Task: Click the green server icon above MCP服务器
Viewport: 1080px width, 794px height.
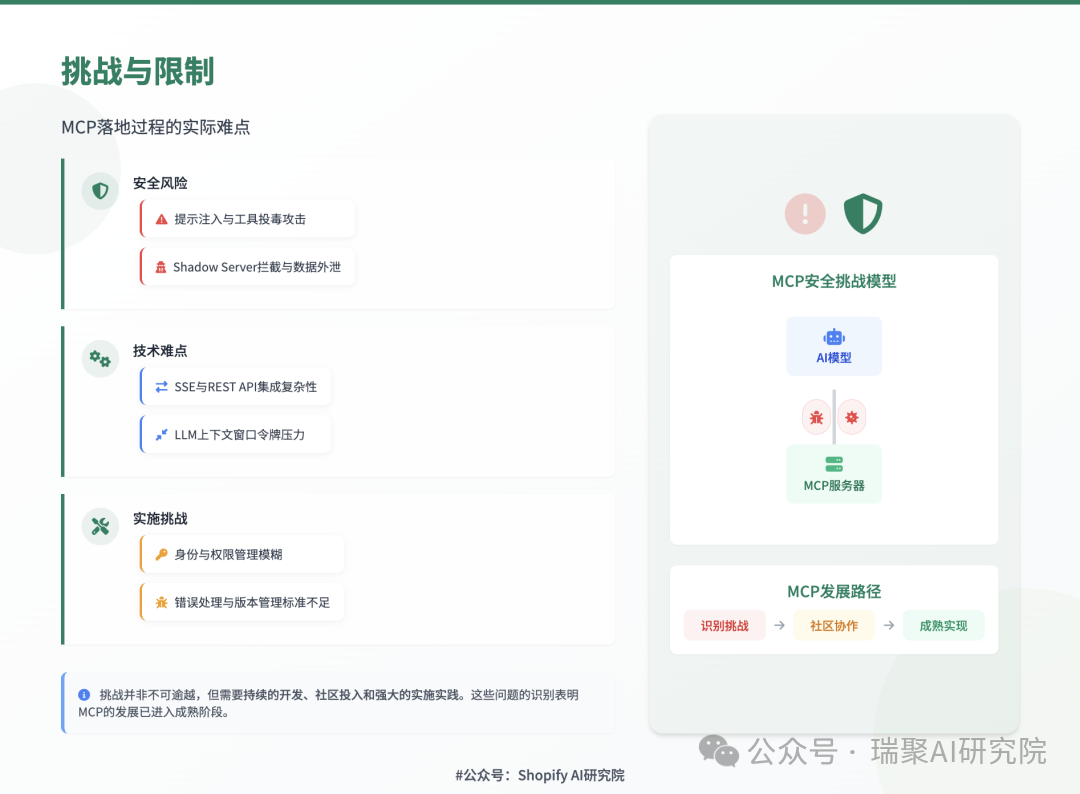Action: click(834, 464)
